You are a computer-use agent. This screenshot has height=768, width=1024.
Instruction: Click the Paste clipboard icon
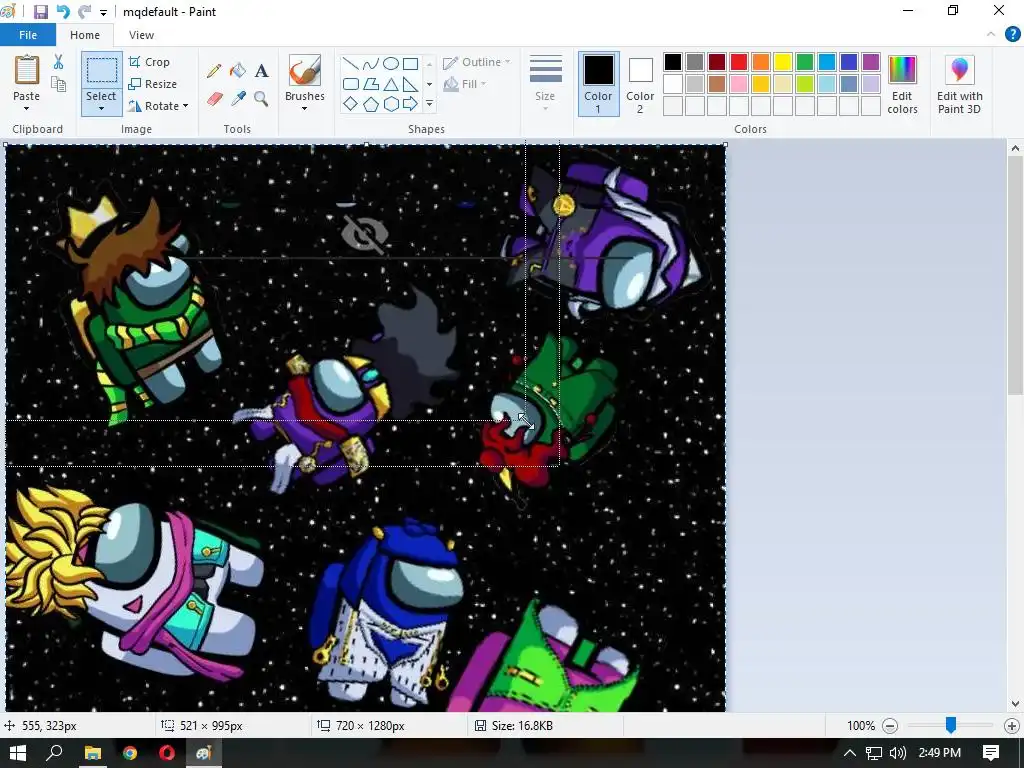click(27, 70)
